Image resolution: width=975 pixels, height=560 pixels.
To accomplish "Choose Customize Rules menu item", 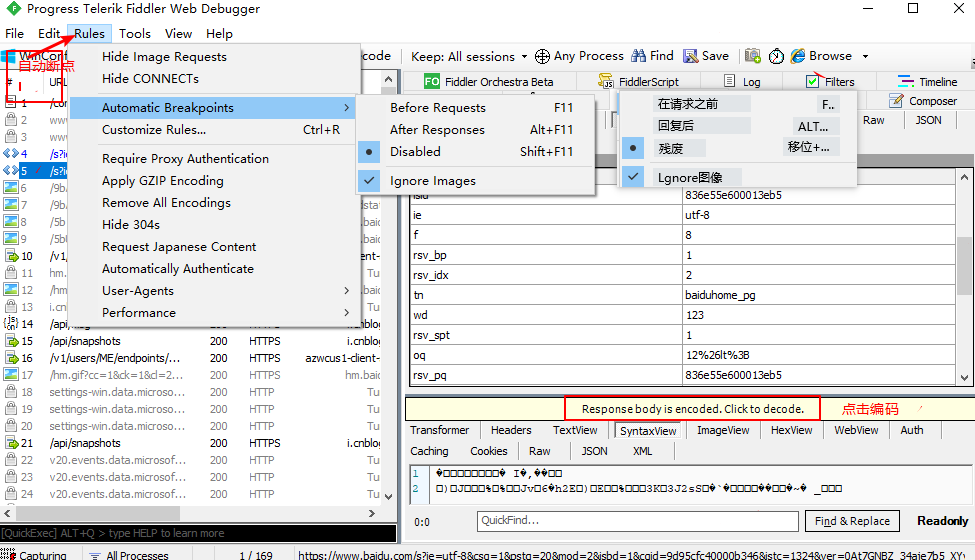I will tap(154, 129).
